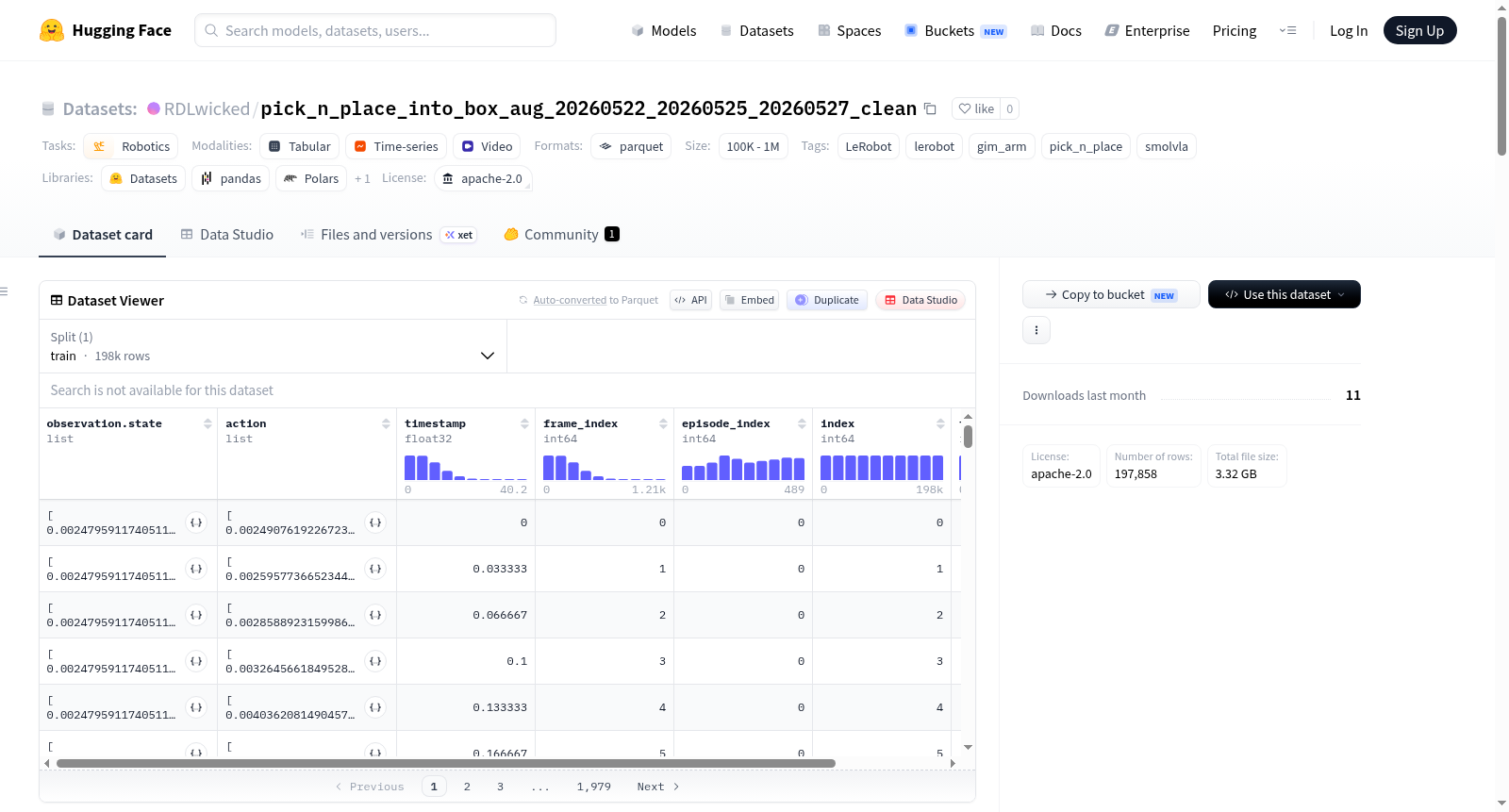Click the timestamp histogram chart
The image size is (1509, 812).
coord(466,468)
